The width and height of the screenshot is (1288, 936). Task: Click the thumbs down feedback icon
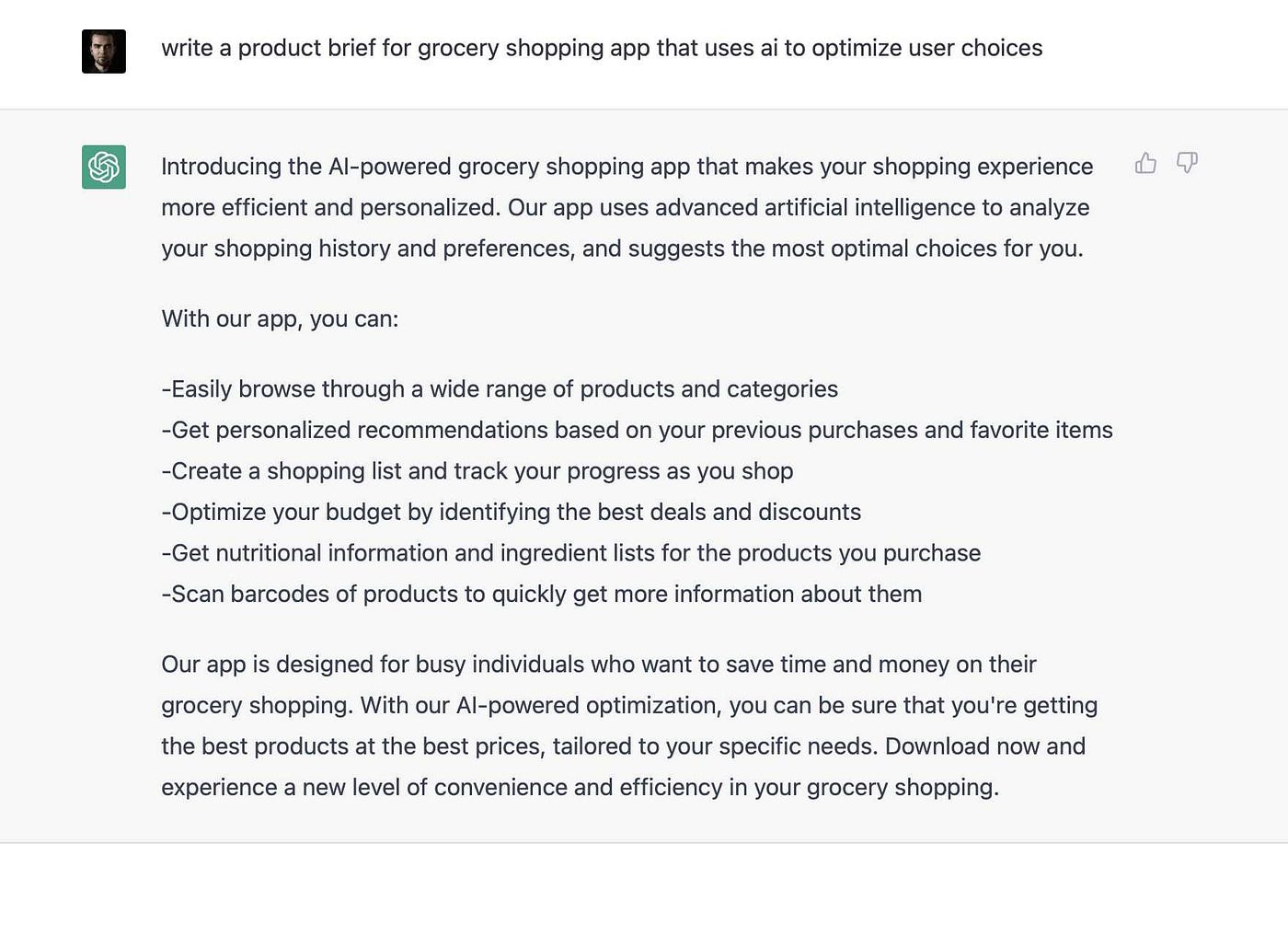pos(1187,163)
